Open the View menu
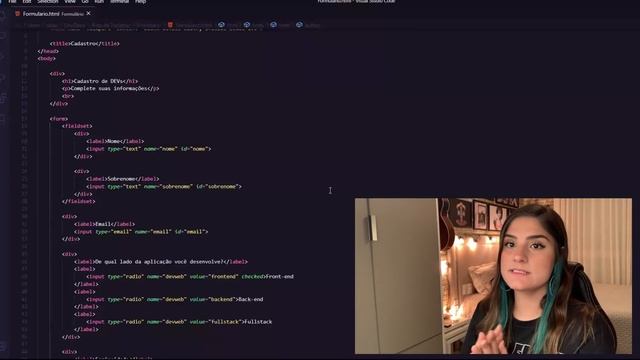Image resolution: width=640 pixels, height=360 pixels. click(x=70, y=2)
